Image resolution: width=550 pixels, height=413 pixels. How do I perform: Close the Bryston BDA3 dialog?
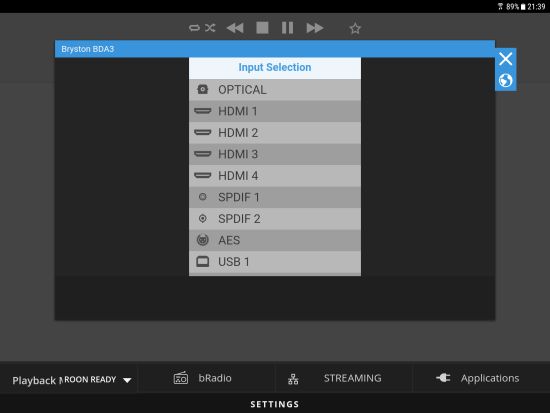click(505, 59)
